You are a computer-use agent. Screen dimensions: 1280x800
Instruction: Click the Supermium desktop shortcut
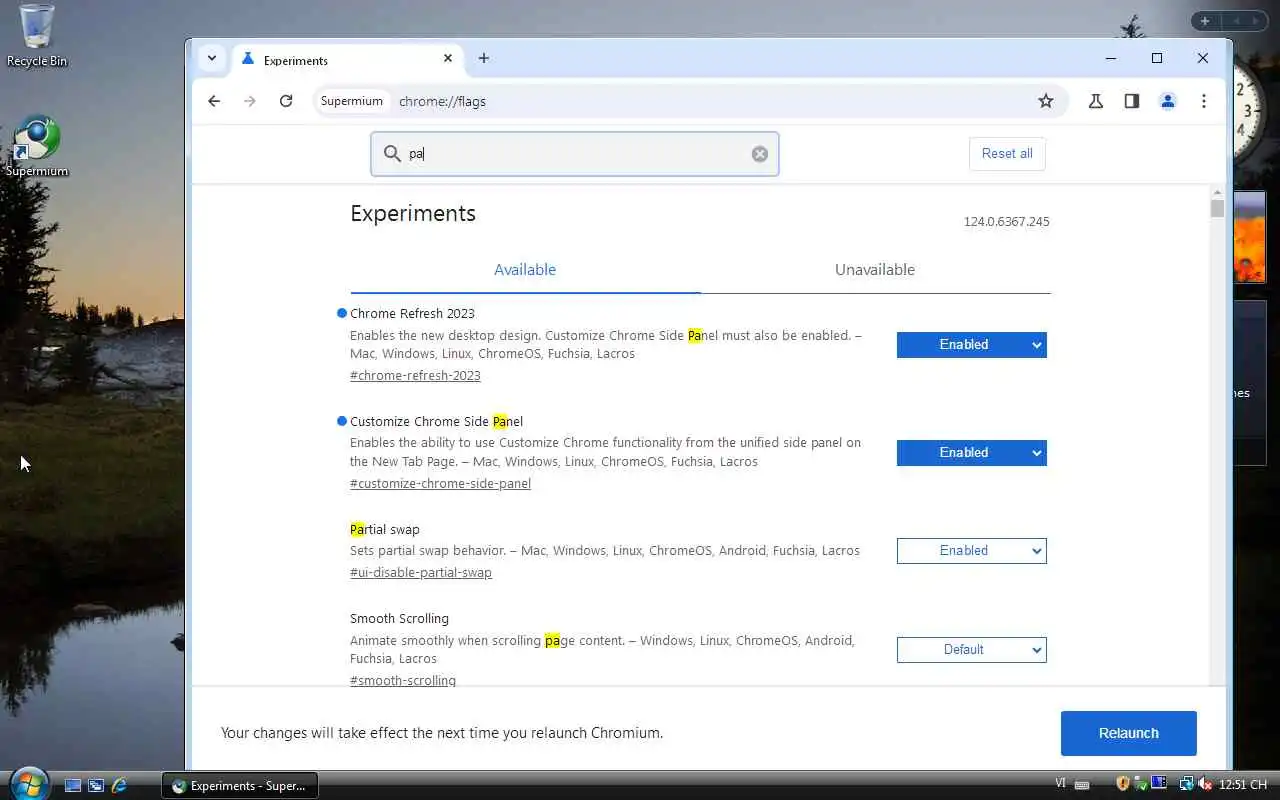pos(37,147)
